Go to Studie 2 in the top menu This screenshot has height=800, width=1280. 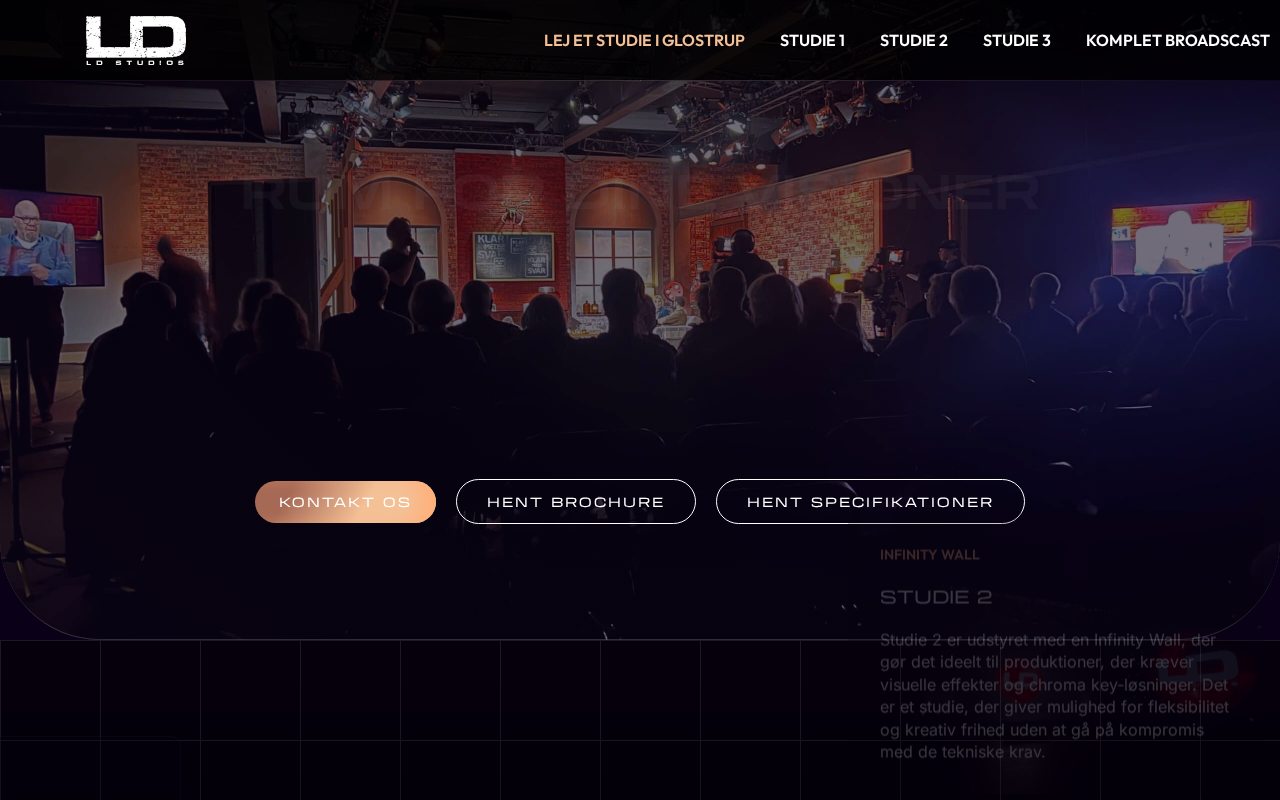tap(914, 40)
